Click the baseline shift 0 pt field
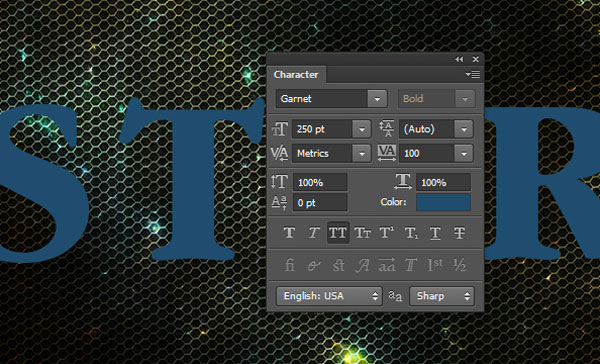Screen dimensions: 600x364 (x=320, y=202)
